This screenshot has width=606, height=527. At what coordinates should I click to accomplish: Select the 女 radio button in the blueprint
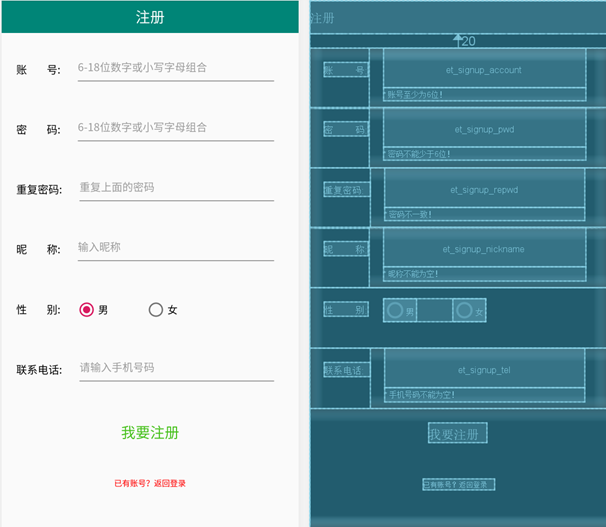point(469,310)
